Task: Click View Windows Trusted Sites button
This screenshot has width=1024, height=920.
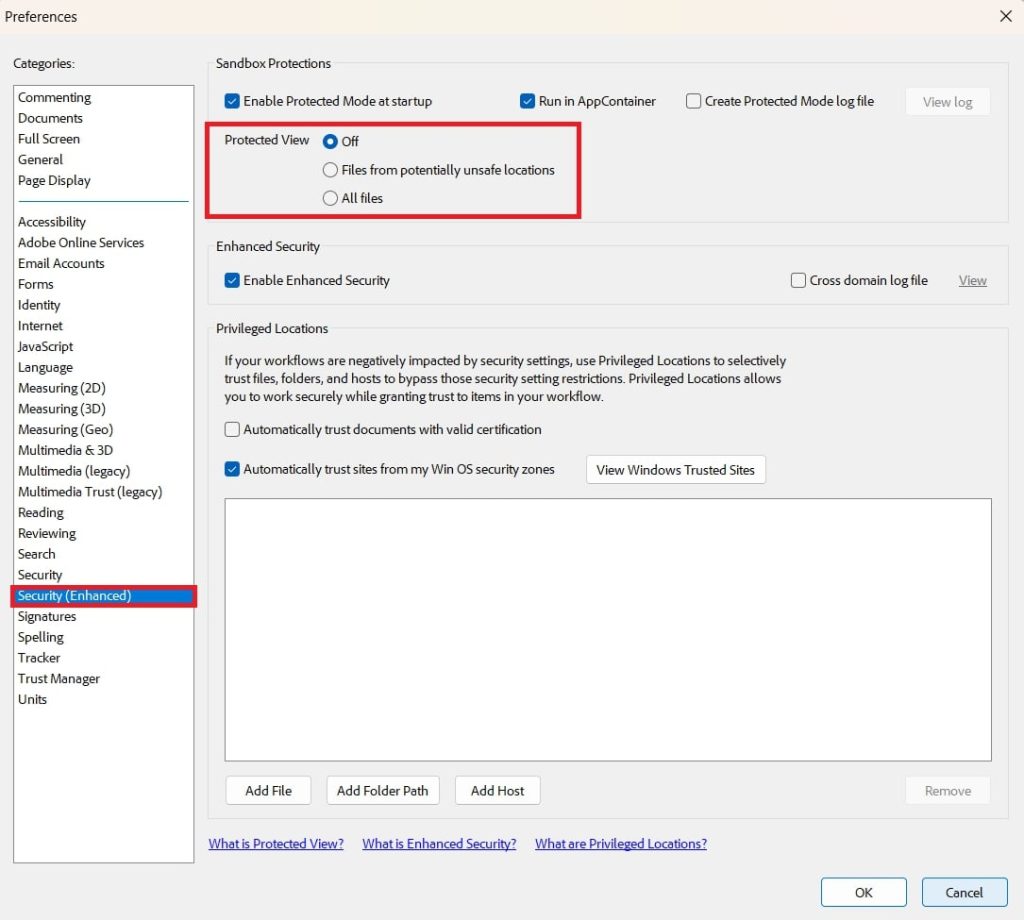Action: 675,469
